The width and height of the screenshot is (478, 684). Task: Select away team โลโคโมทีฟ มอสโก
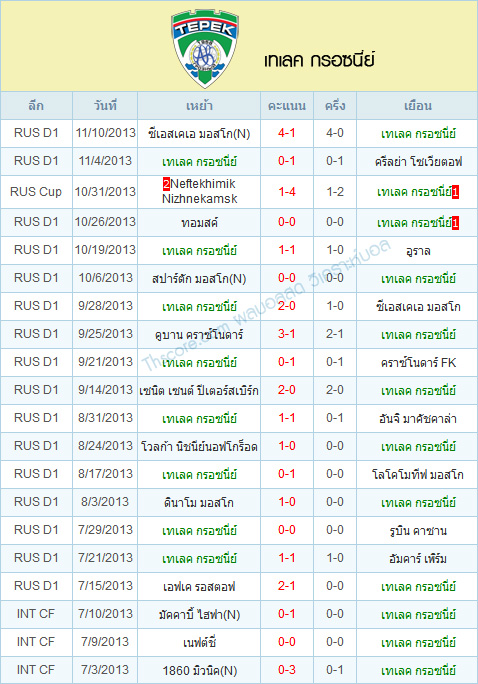click(x=418, y=475)
